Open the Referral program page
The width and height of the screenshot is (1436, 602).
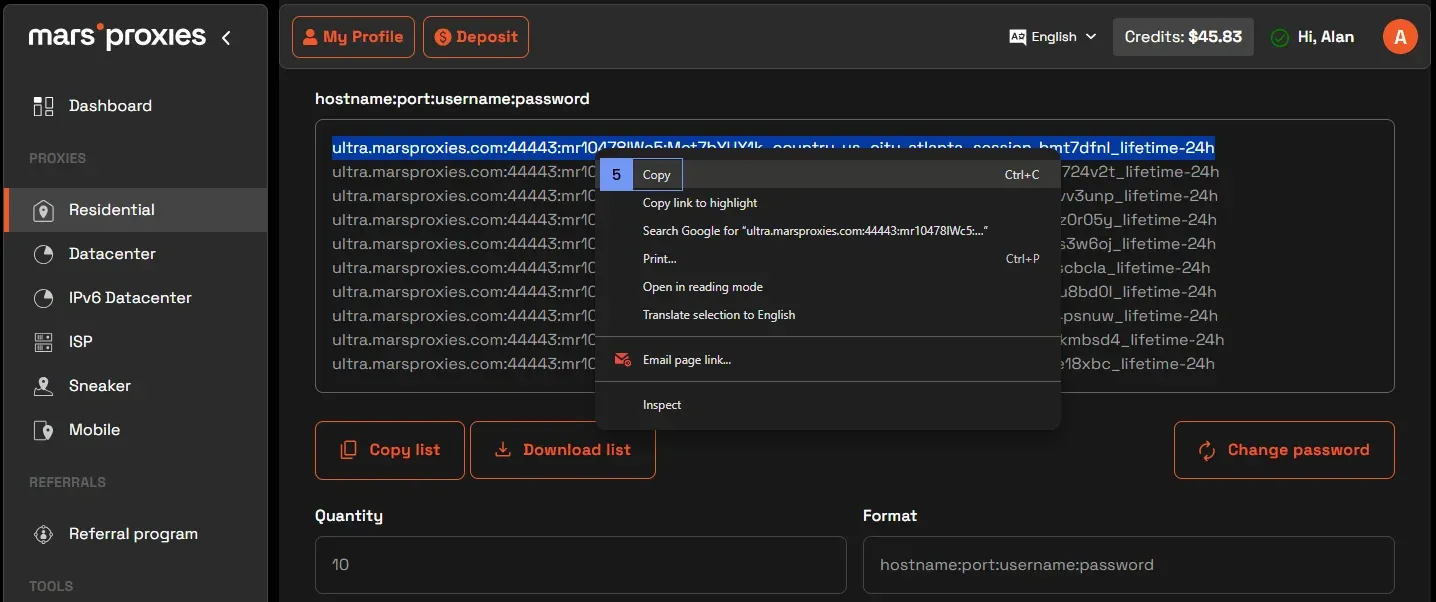click(135, 534)
